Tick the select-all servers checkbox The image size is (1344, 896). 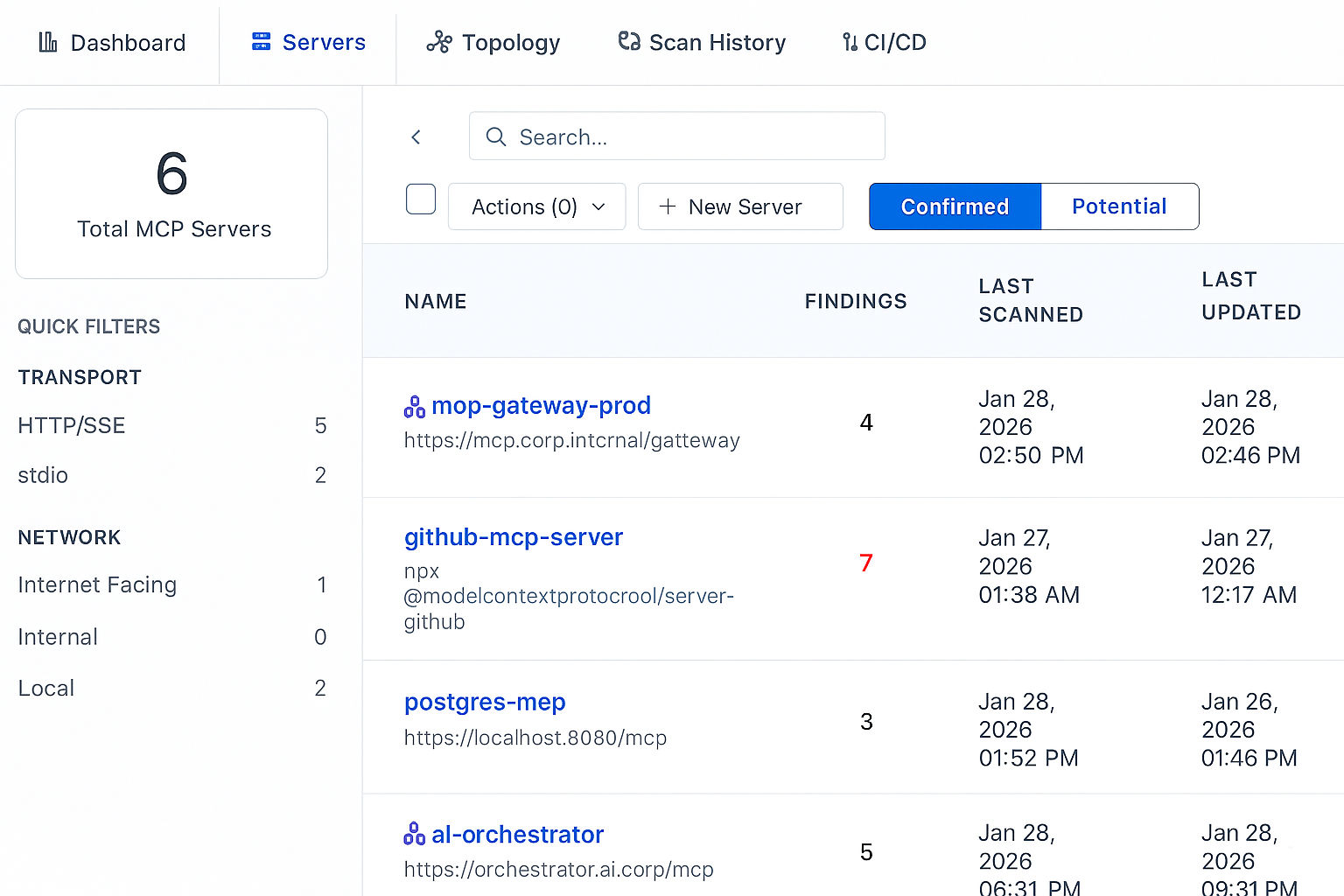(421, 199)
